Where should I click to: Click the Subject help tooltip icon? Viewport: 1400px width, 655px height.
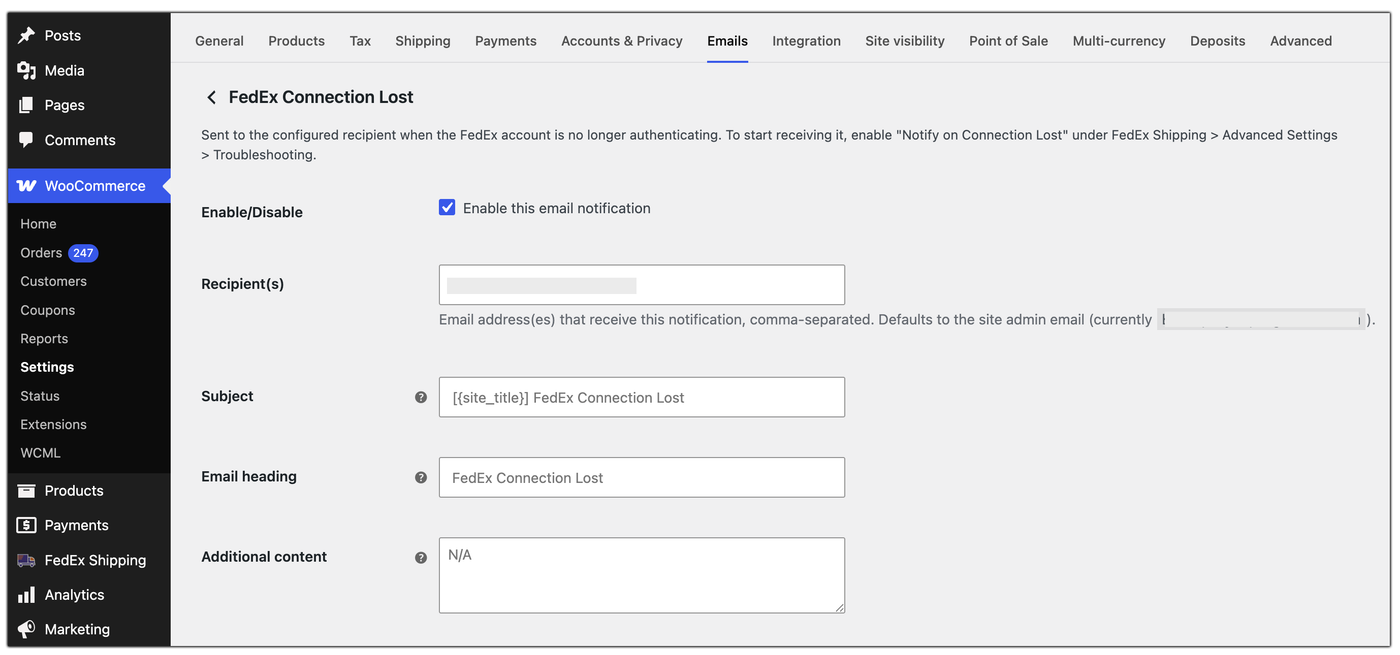pyautogui.click(x=421, y=397)
